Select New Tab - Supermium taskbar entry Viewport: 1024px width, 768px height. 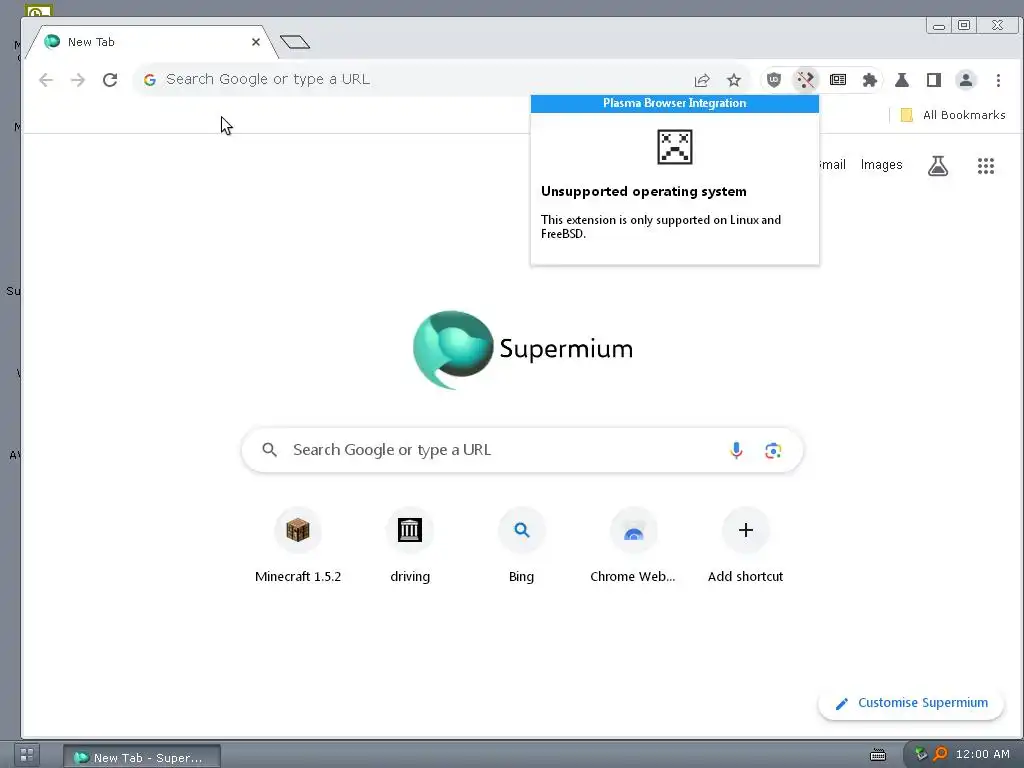click(142, 757)
